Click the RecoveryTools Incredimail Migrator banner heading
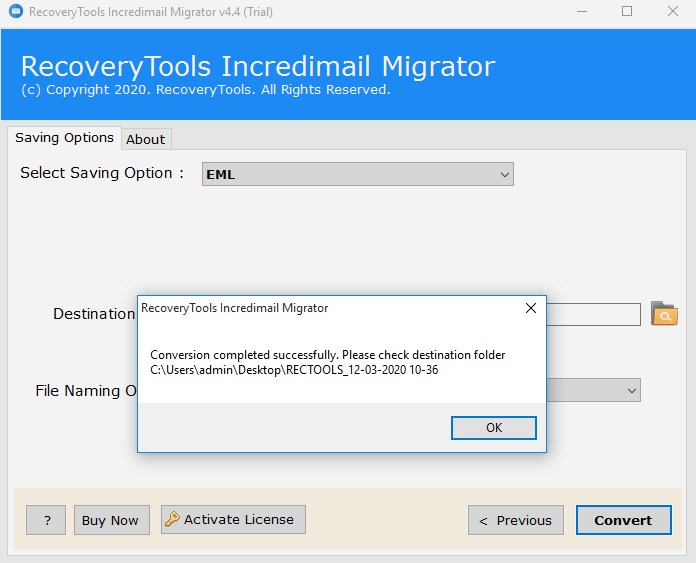This screenshot has height=563, width=696. pyautogui.click(x=258, y=67)
